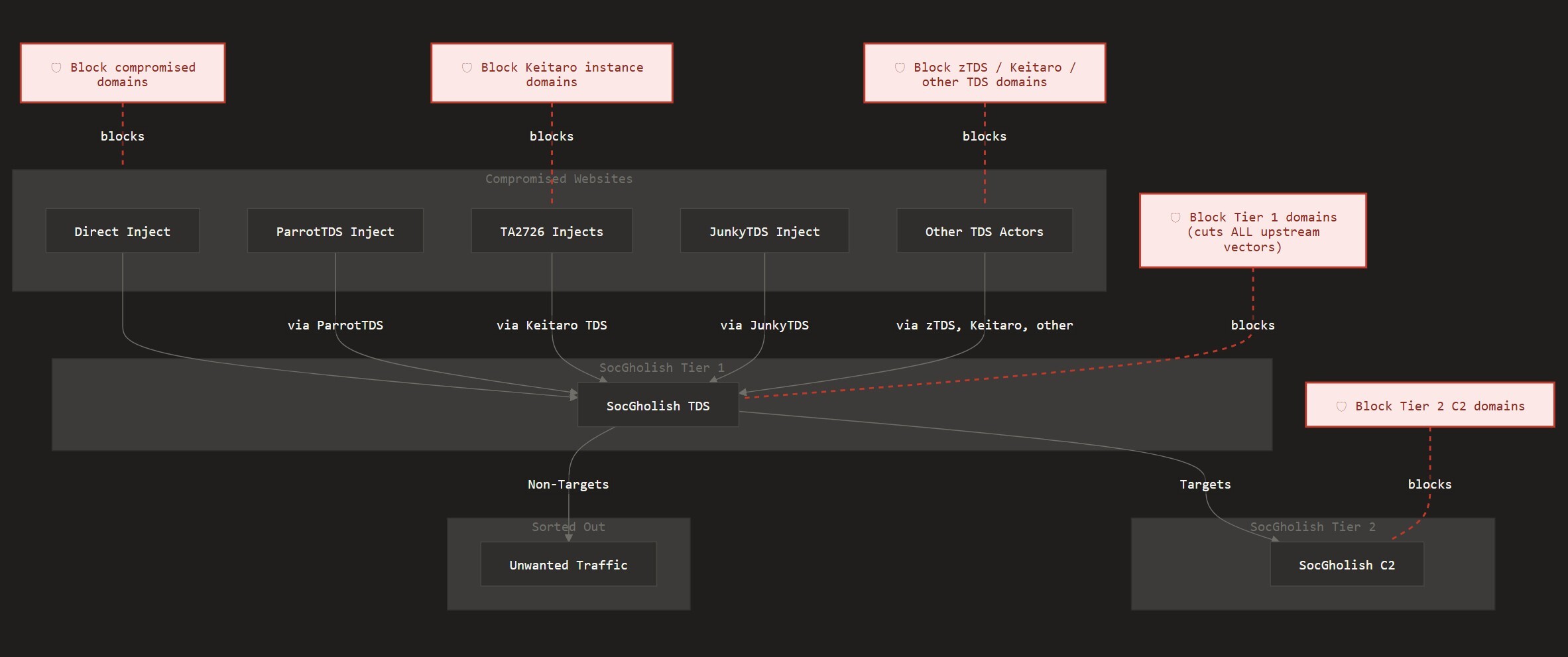
Task: Select the Block Keitaro instance domains node
Action: coord(552,74)
